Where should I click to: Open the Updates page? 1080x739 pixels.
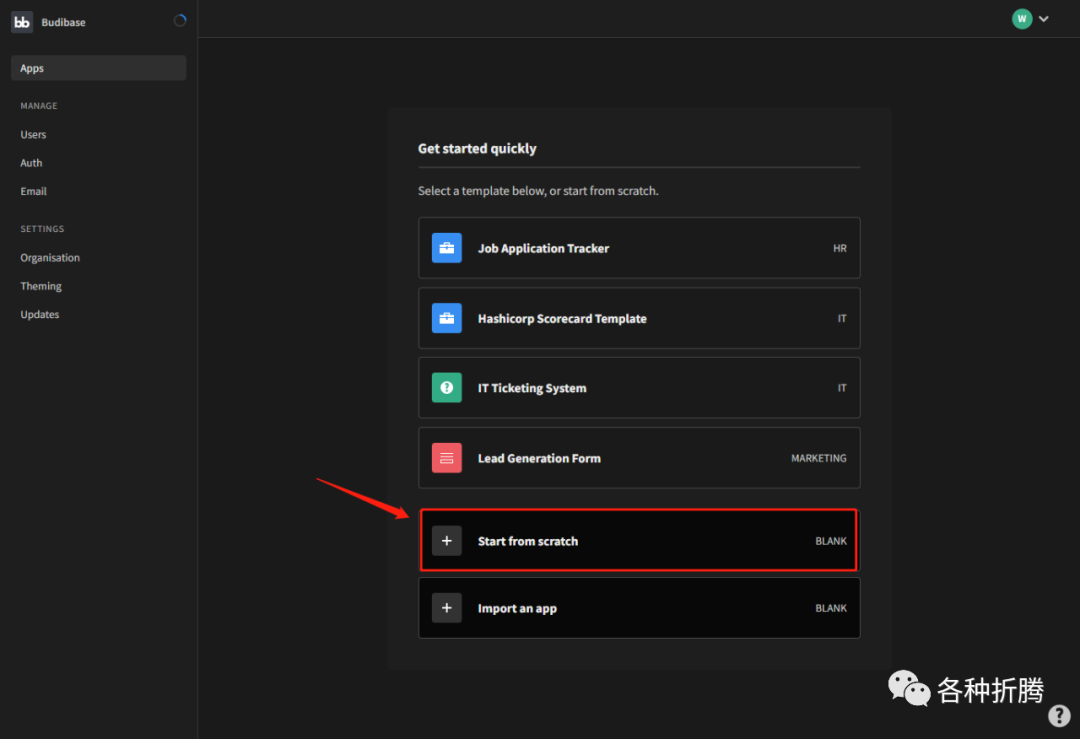(x=40, y=314)
